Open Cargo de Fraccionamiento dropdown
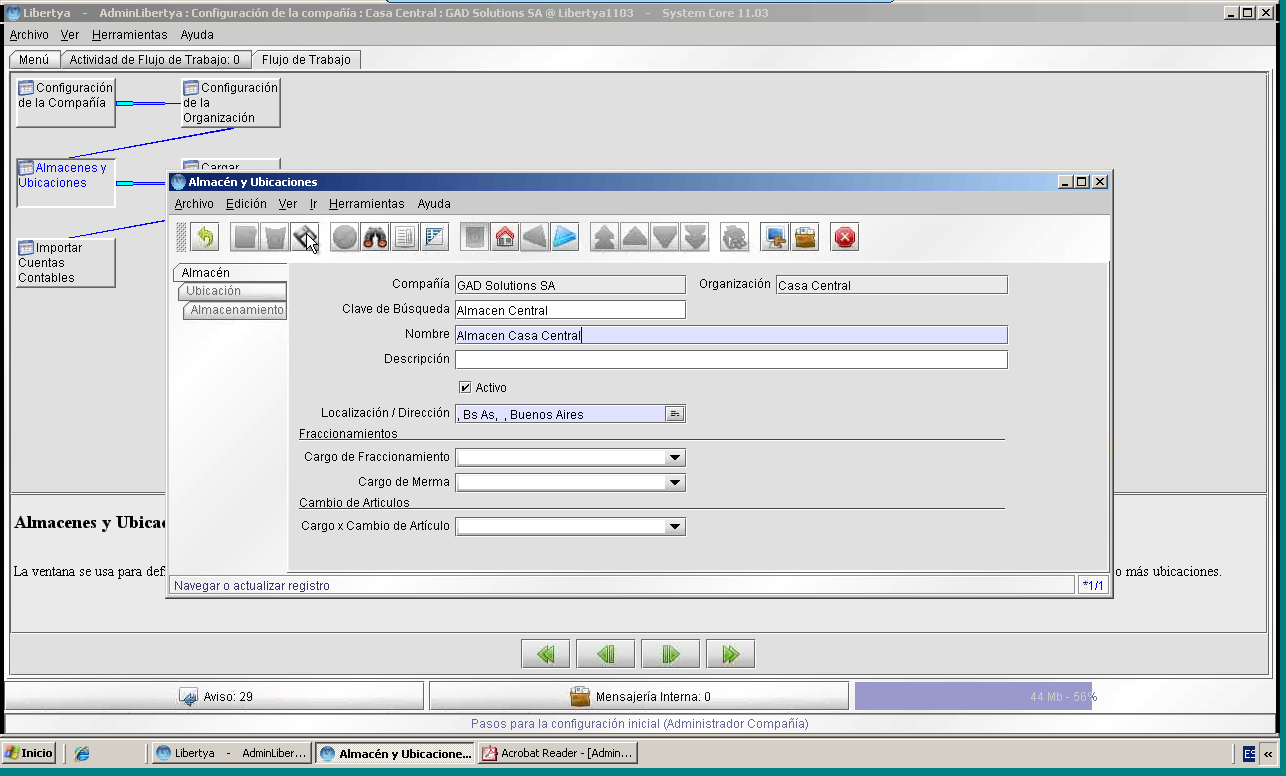 point(675,457)
